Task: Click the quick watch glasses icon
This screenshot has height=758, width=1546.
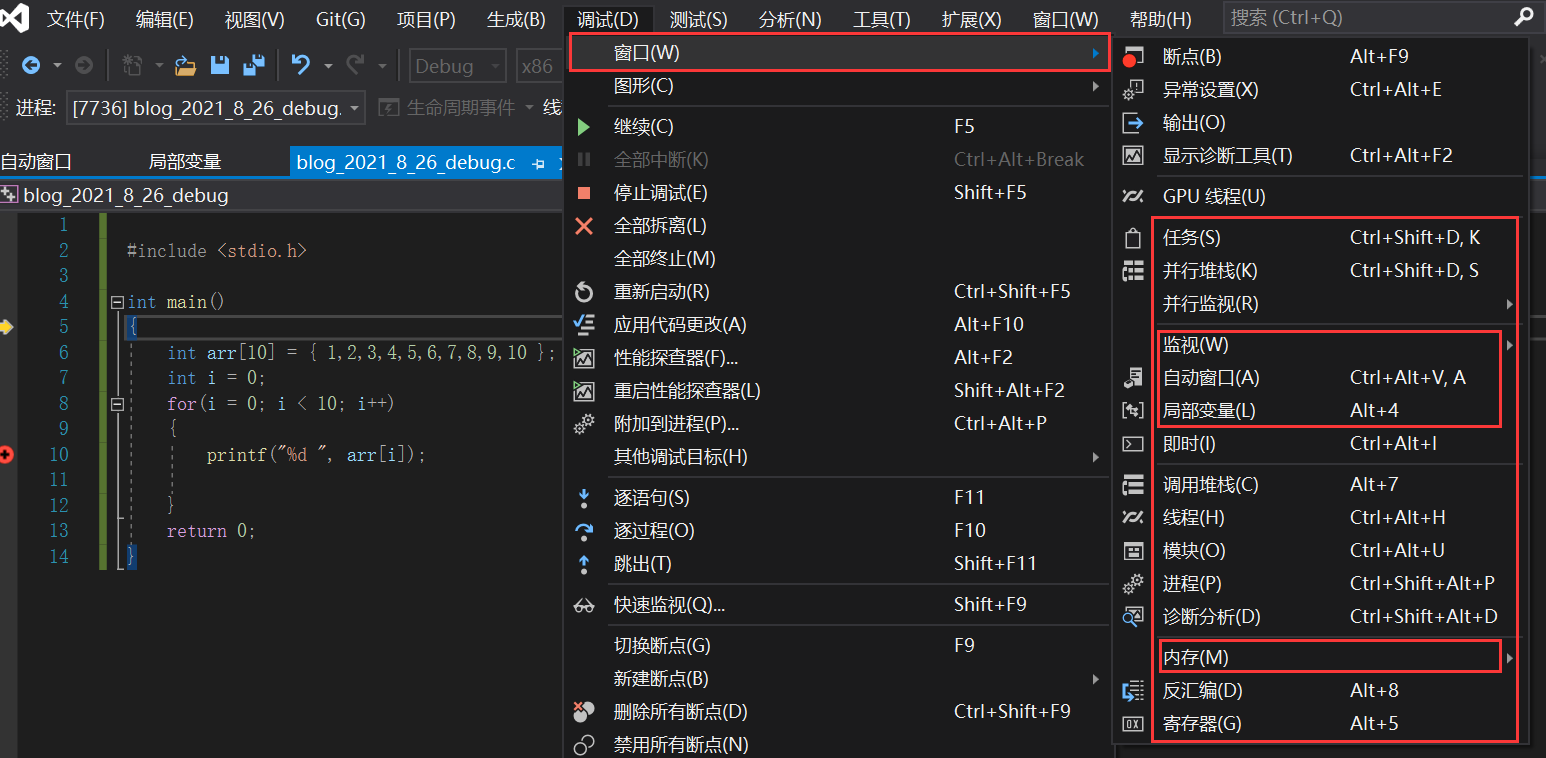Action: [x=584, y=605]
